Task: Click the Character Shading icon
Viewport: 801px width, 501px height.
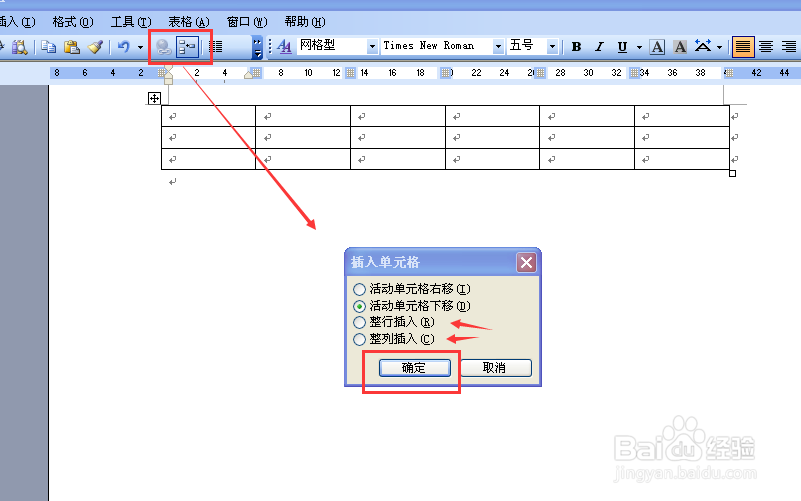Action: (x=680, y=47)
